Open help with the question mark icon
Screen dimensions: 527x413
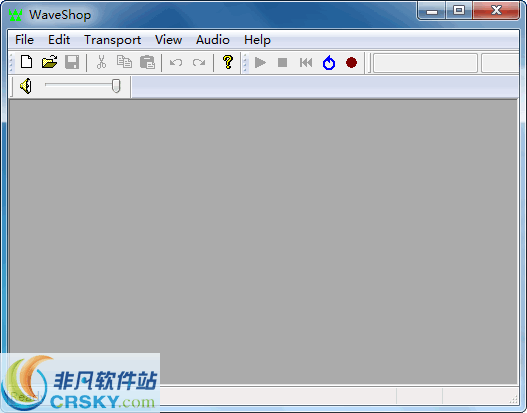(x=228, y=62)
